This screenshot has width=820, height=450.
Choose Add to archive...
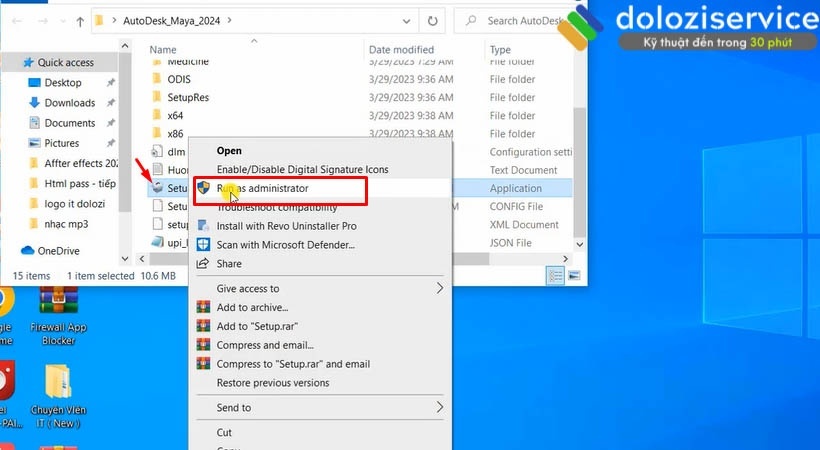click(252, 308)
